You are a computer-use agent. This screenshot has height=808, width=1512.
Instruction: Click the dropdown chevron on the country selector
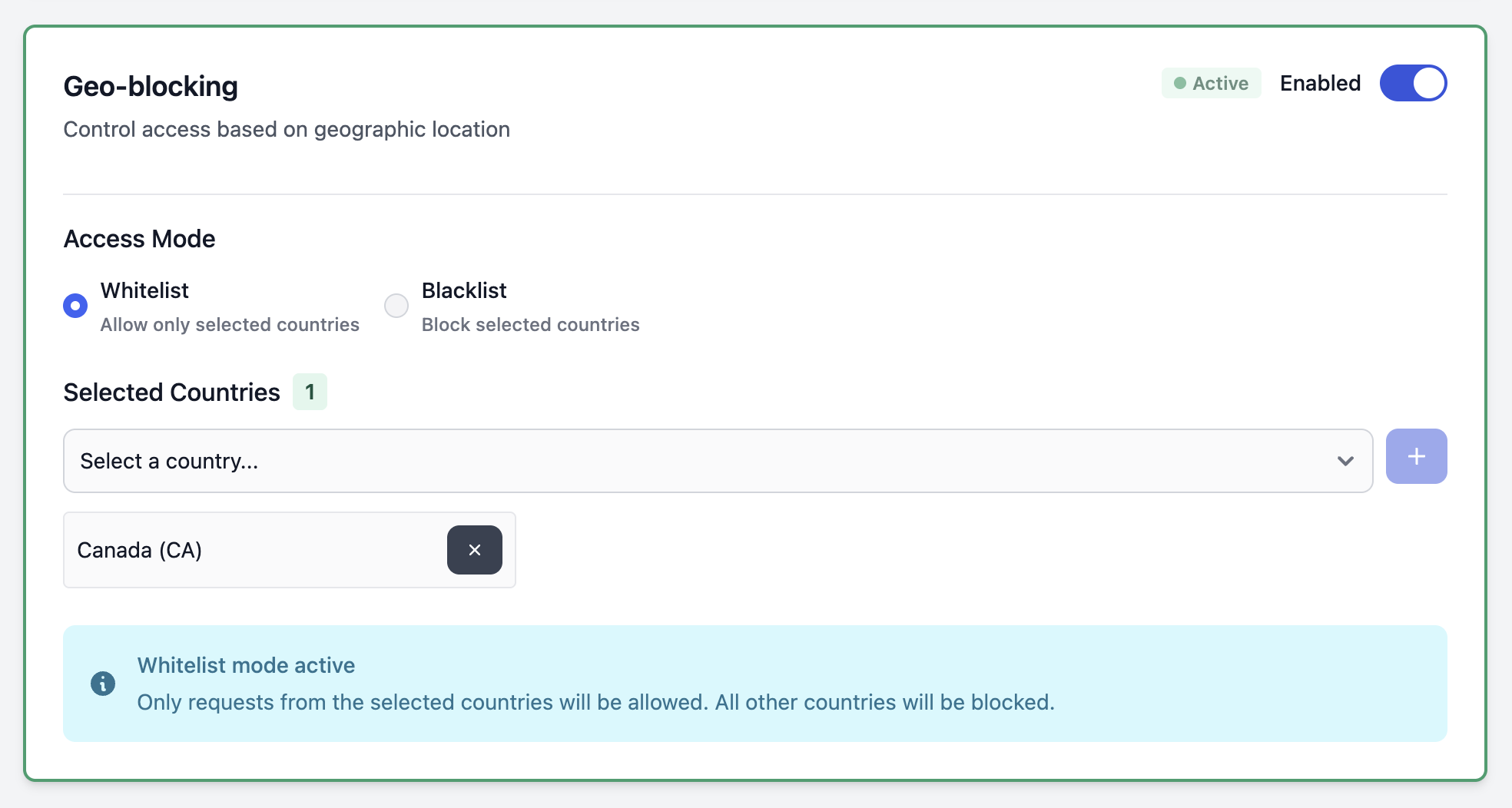point(1345,461)
